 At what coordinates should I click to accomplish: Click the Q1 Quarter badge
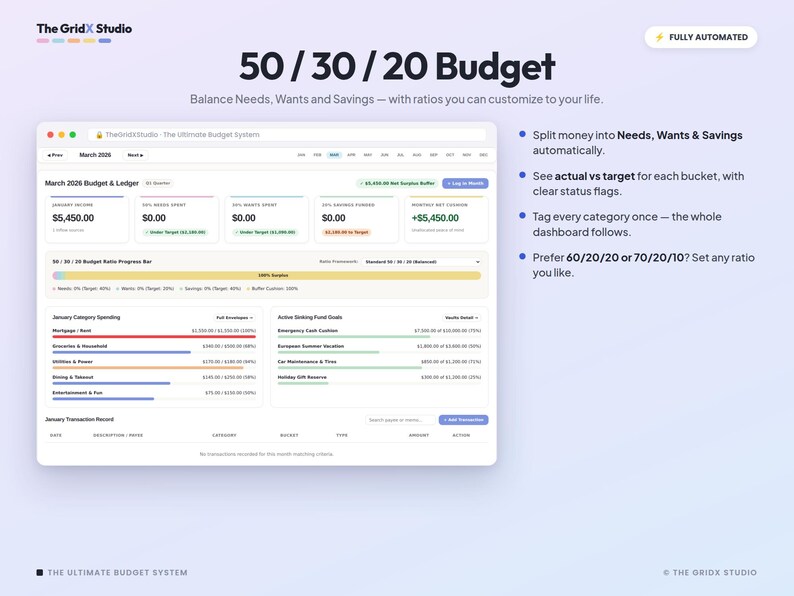pyautogui.click(x=158, y=183)
